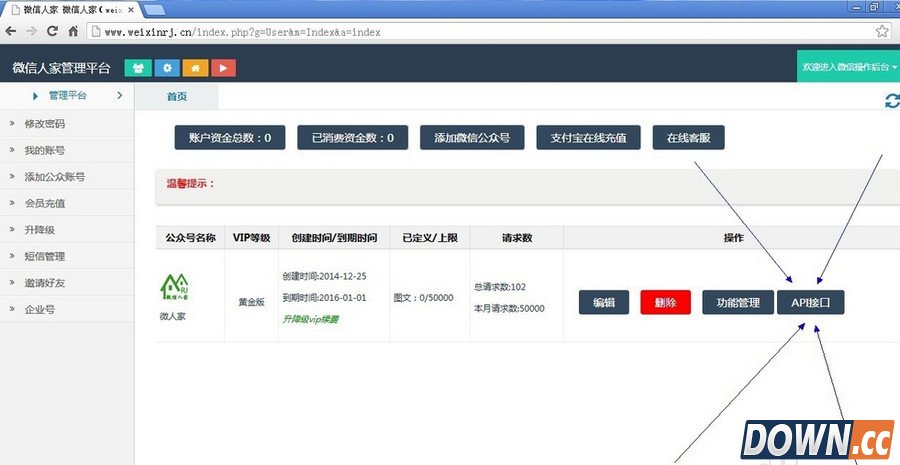
Task: Click the blue refresh icon at right
Action: click(x=891, y=101)
